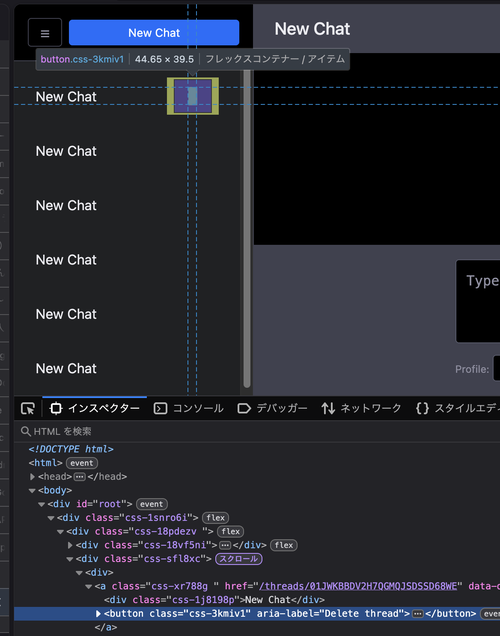
Task: Open the コンソール tab
Action: pos(189,408)
